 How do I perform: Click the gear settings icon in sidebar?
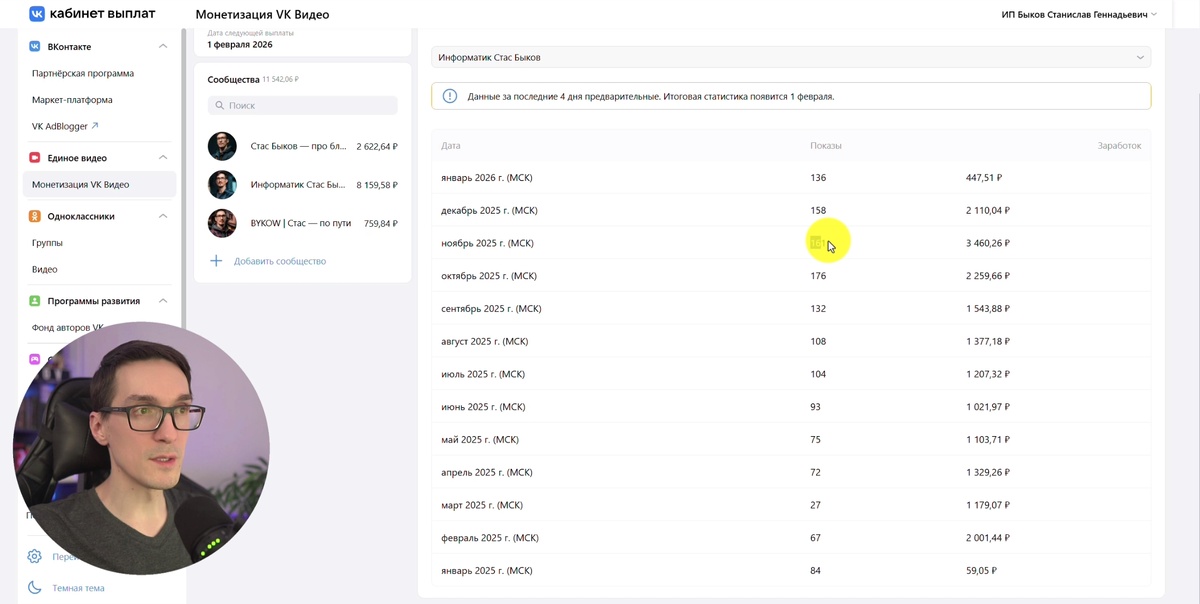point(35,557)
